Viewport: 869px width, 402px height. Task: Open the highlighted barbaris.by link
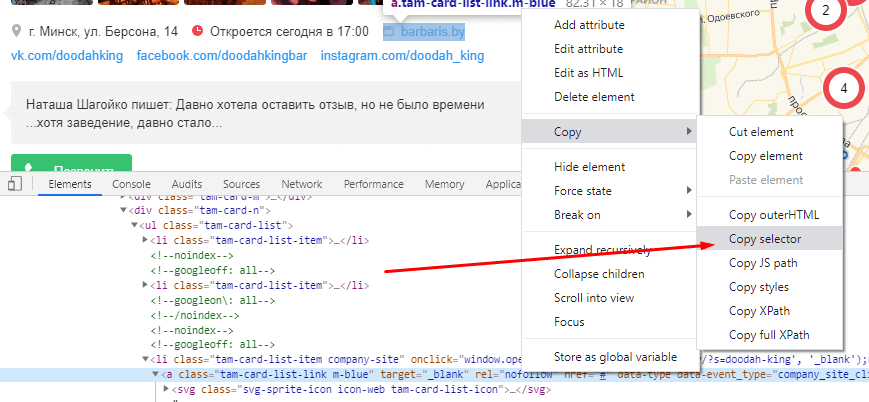click(433, 32)
